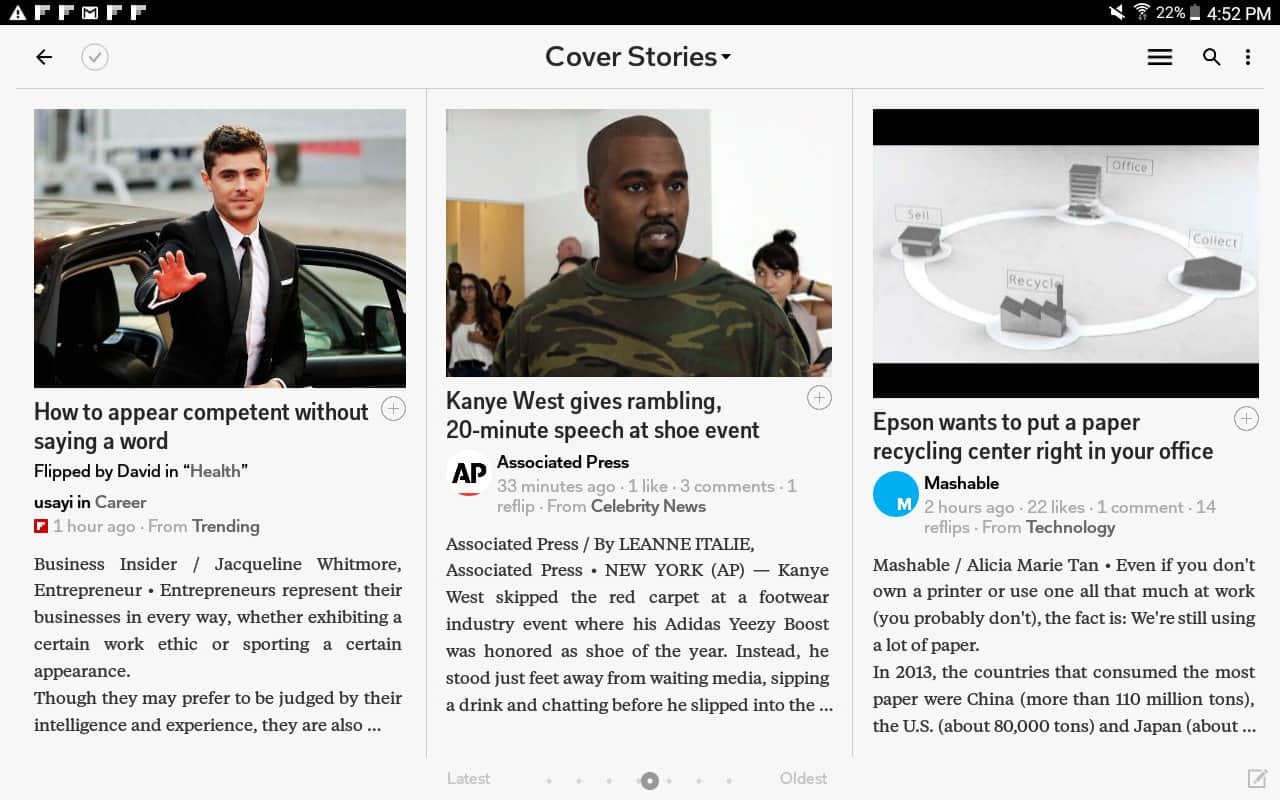Open the compose icon in bottom corner
This screenshot has height=800, width=1280.
(x=1257, y=778)
